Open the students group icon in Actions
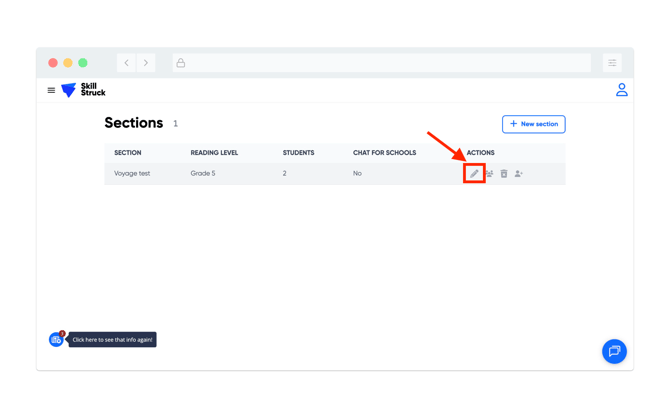The width and height of the screenshot is (670, 418). coord(489,174)
